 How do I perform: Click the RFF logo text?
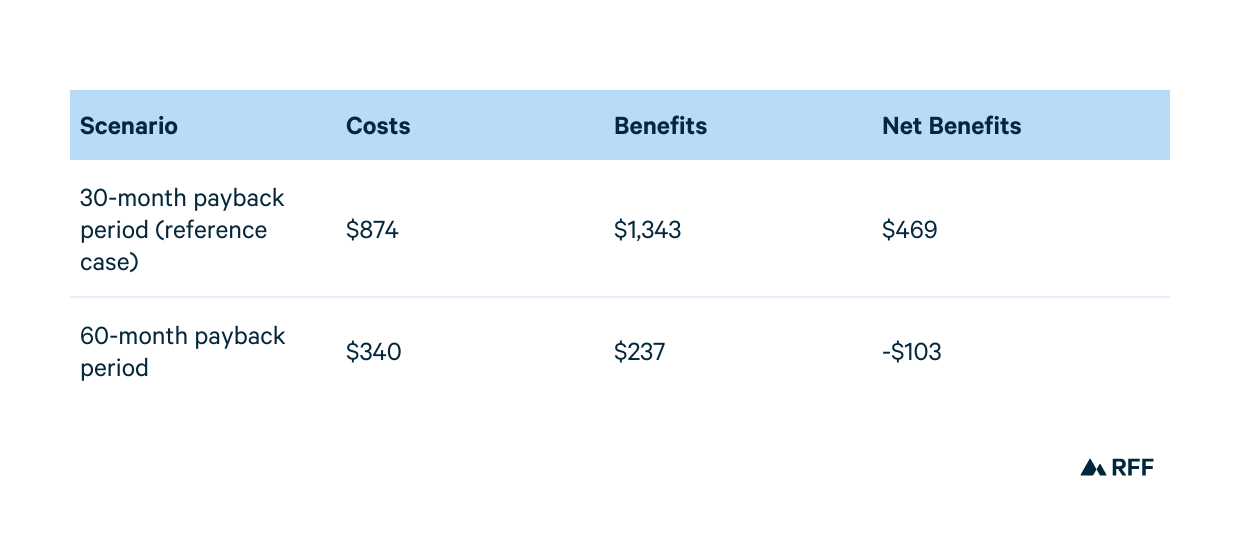click(x=1132, y=467)
